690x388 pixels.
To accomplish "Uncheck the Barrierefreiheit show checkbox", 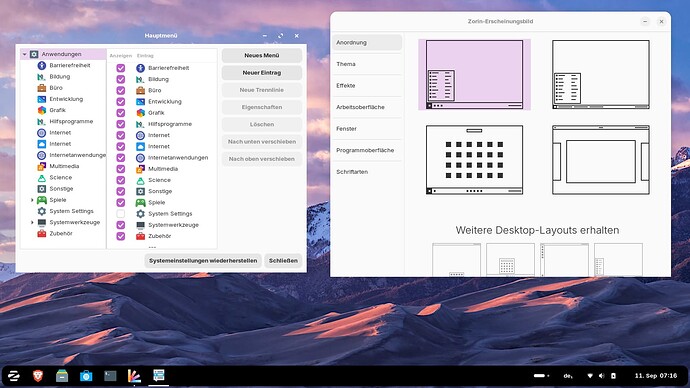I will point(121,68).
